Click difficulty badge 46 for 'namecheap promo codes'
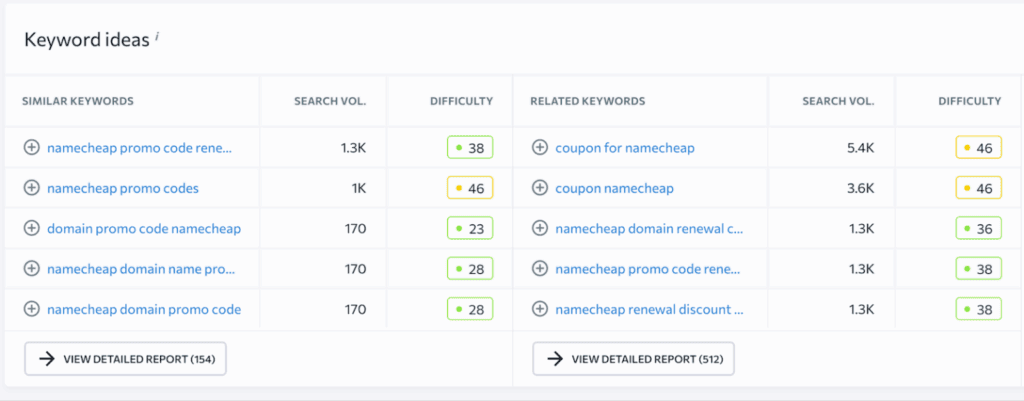The width and height of the screenshot is (1024, 401). pyautogui.click(x=470, y=189)
